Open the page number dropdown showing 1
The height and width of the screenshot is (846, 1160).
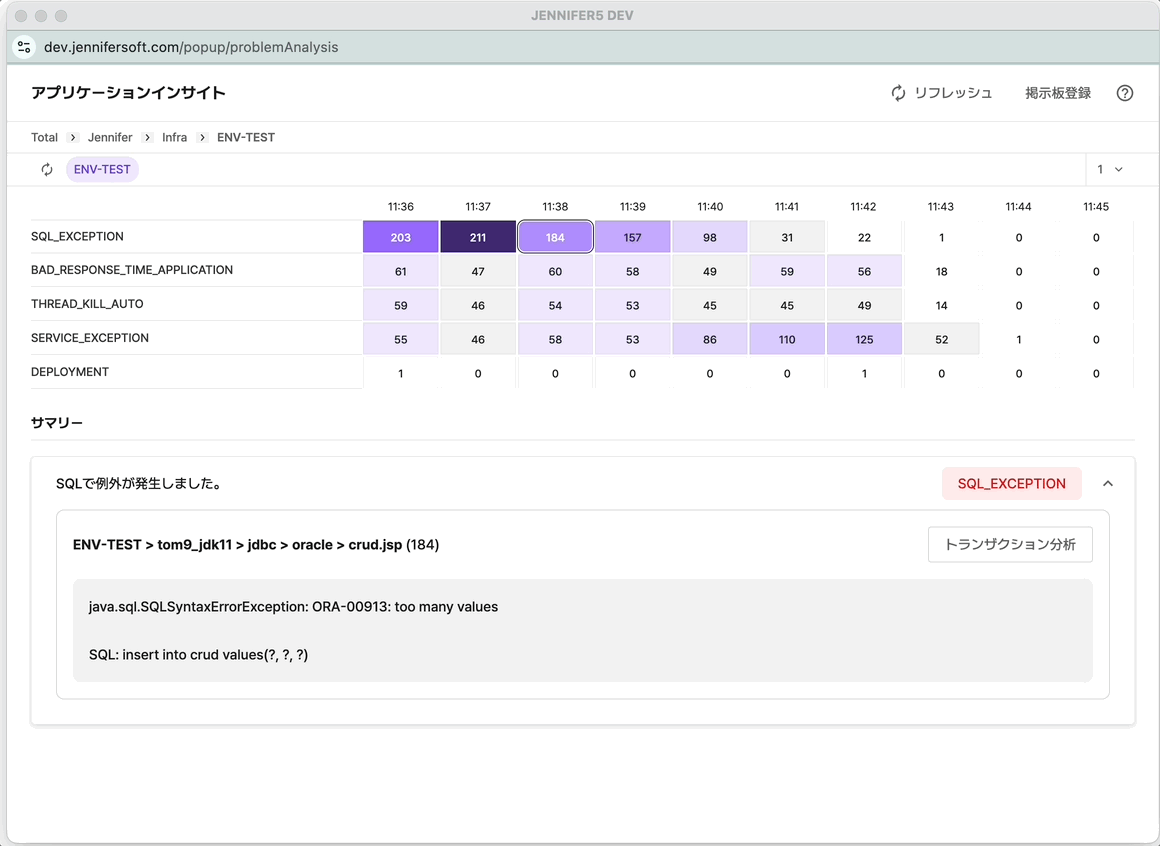point(1110,170)
